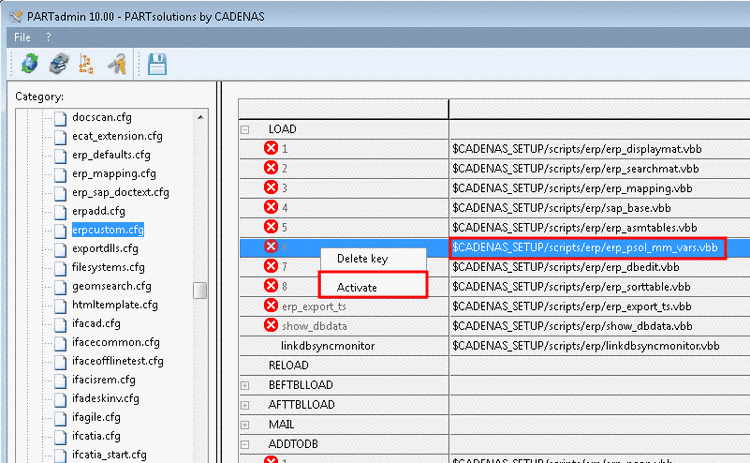
Task: Click file icon next to ifagile.cfg
Action: [60, 418]
